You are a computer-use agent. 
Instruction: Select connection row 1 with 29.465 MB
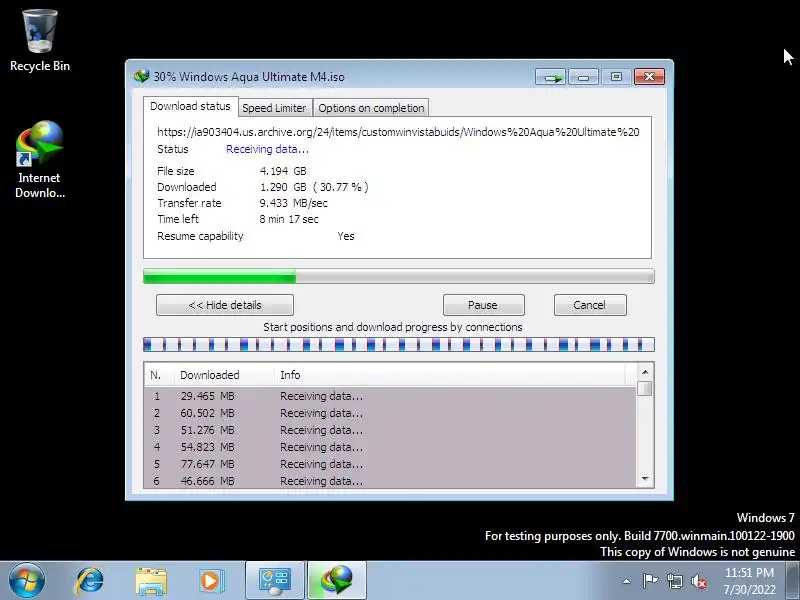point(390,396)
